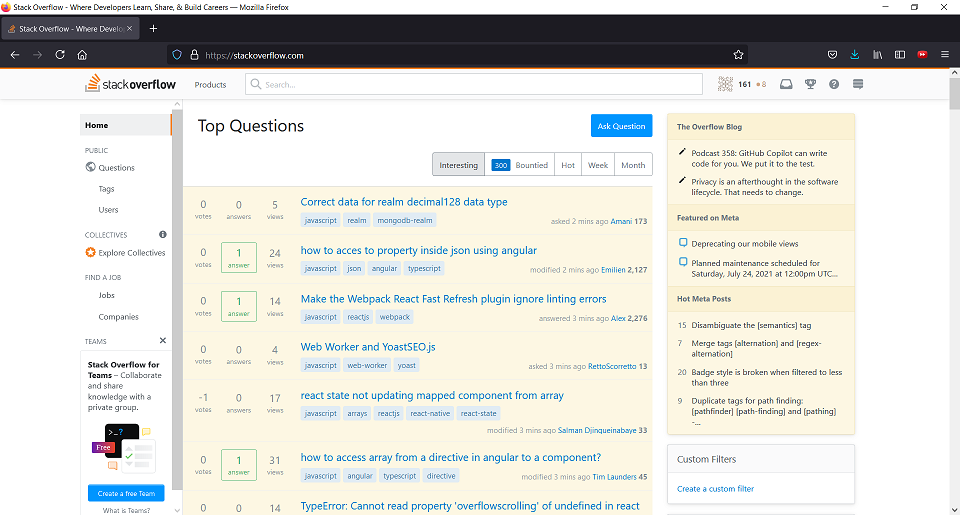Click the react-native tag

430,413
